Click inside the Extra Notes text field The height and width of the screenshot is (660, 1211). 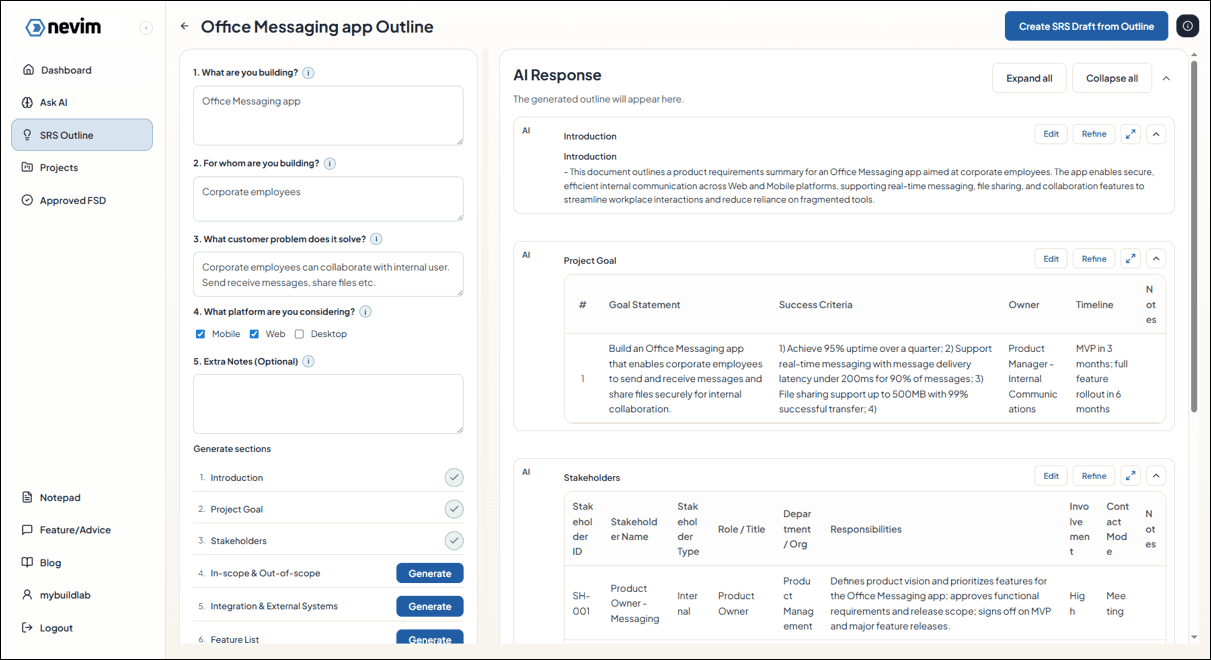(328, 403)
